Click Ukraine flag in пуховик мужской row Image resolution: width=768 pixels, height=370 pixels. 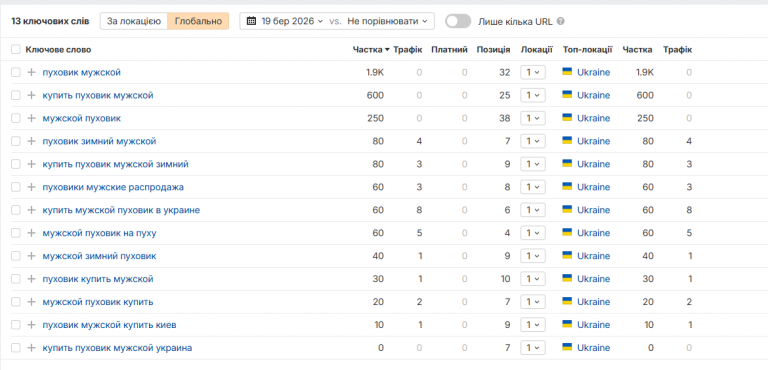click(567, 72)
